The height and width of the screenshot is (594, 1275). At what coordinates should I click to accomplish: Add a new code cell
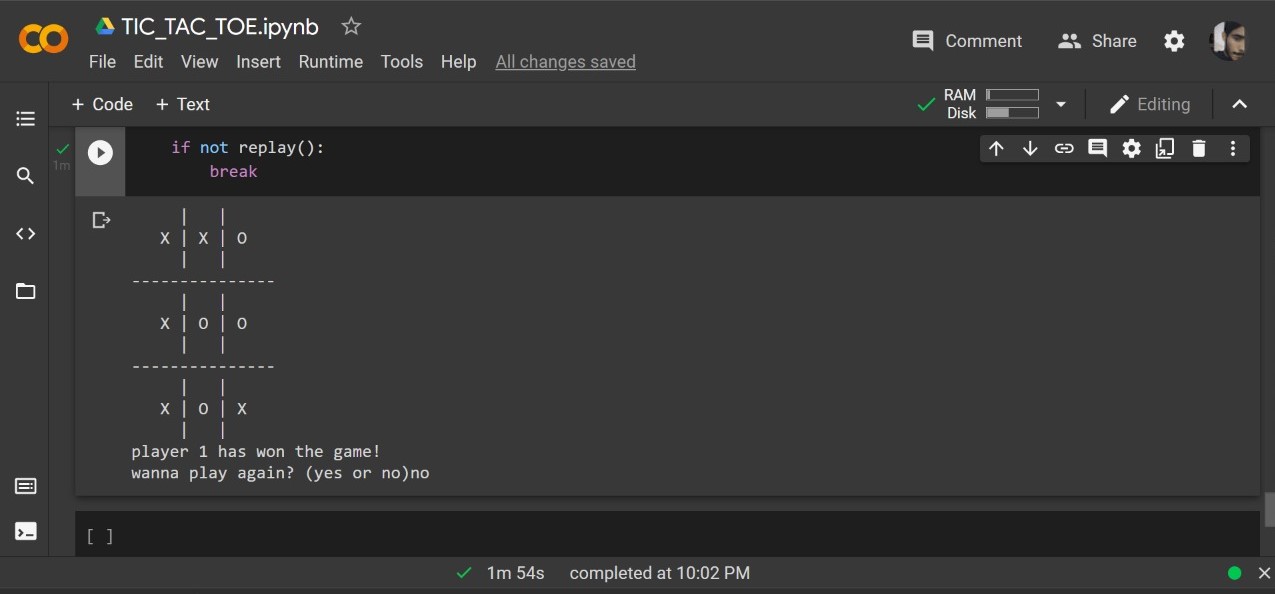[101, 104]
